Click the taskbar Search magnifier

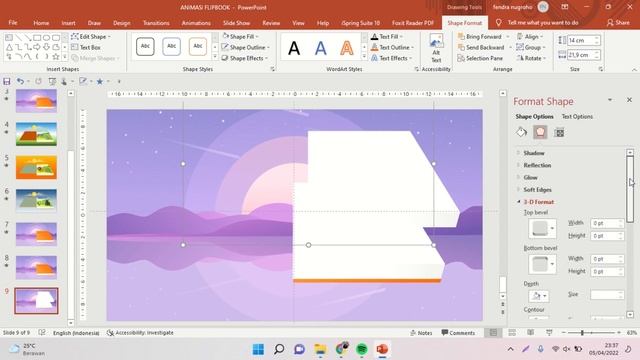(x=279, y=349)
